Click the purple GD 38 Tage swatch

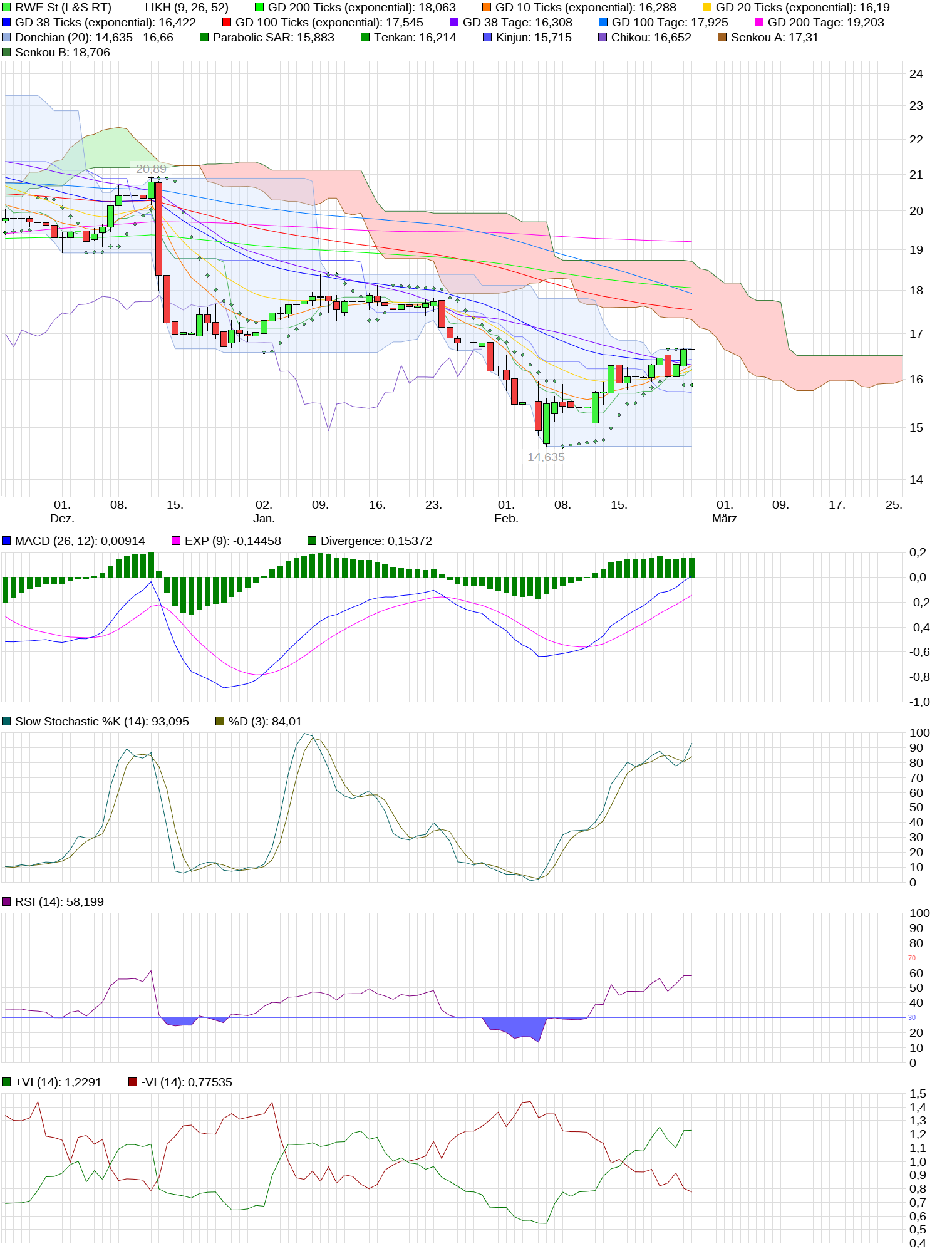pyautogui.click(x=454, y=23)
